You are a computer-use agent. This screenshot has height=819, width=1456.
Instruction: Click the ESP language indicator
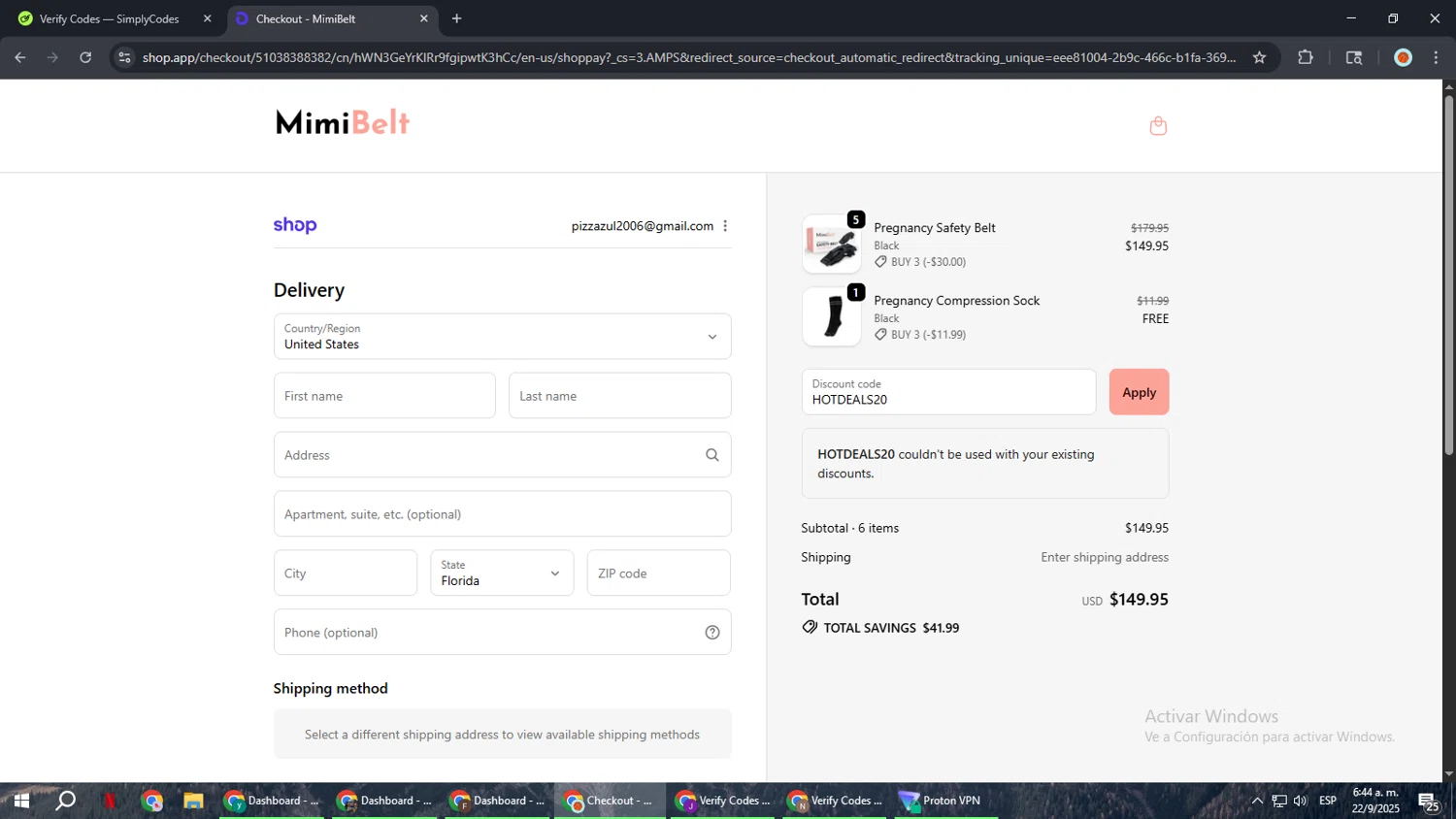(x=1328, y=801)
